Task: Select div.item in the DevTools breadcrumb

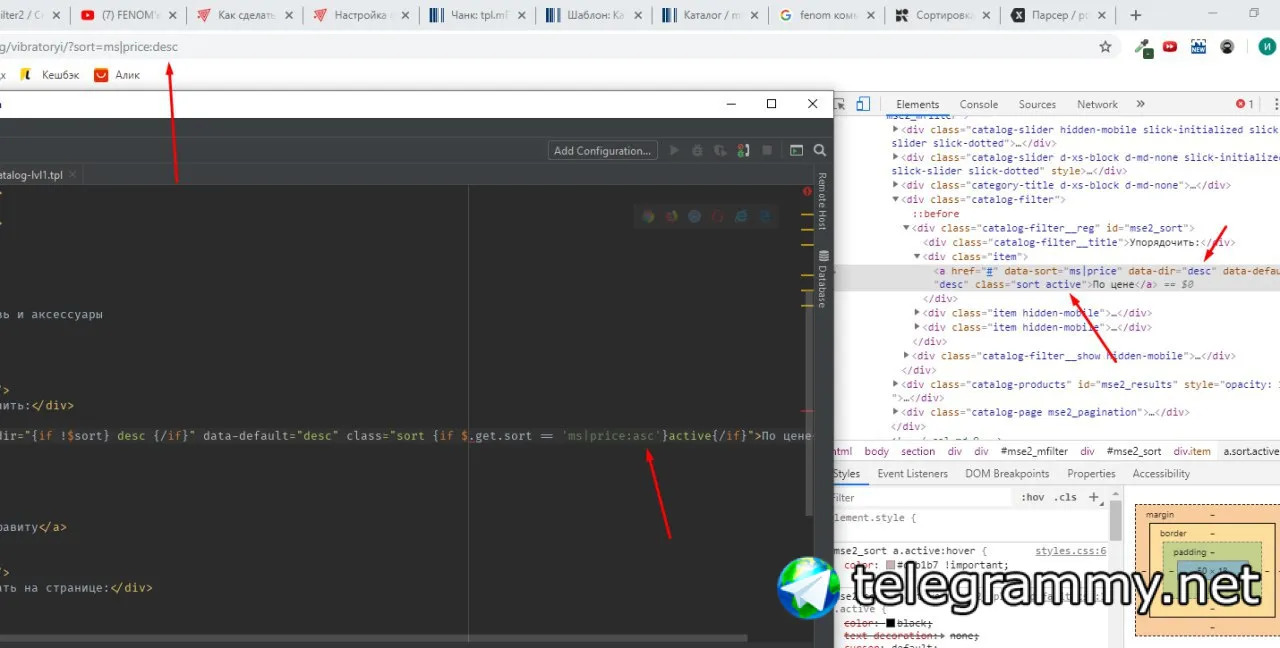Action: coord(1192,451)
